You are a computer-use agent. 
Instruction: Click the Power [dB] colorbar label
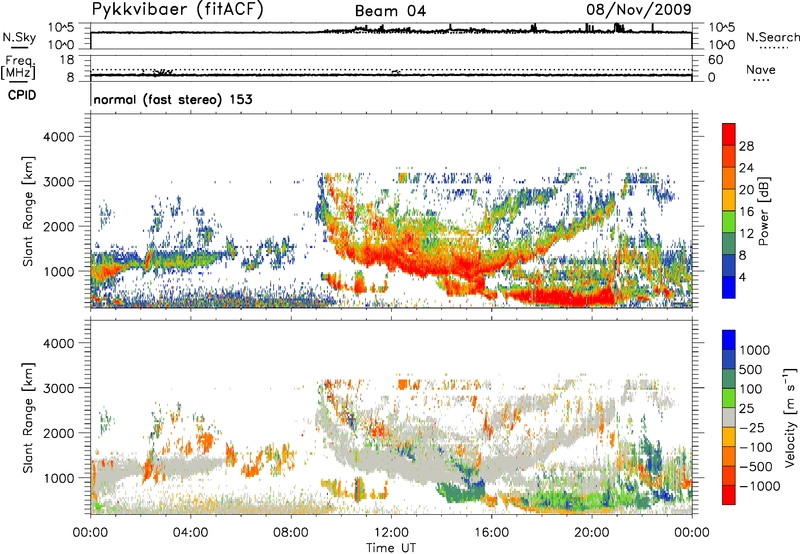tap(763, 211)
